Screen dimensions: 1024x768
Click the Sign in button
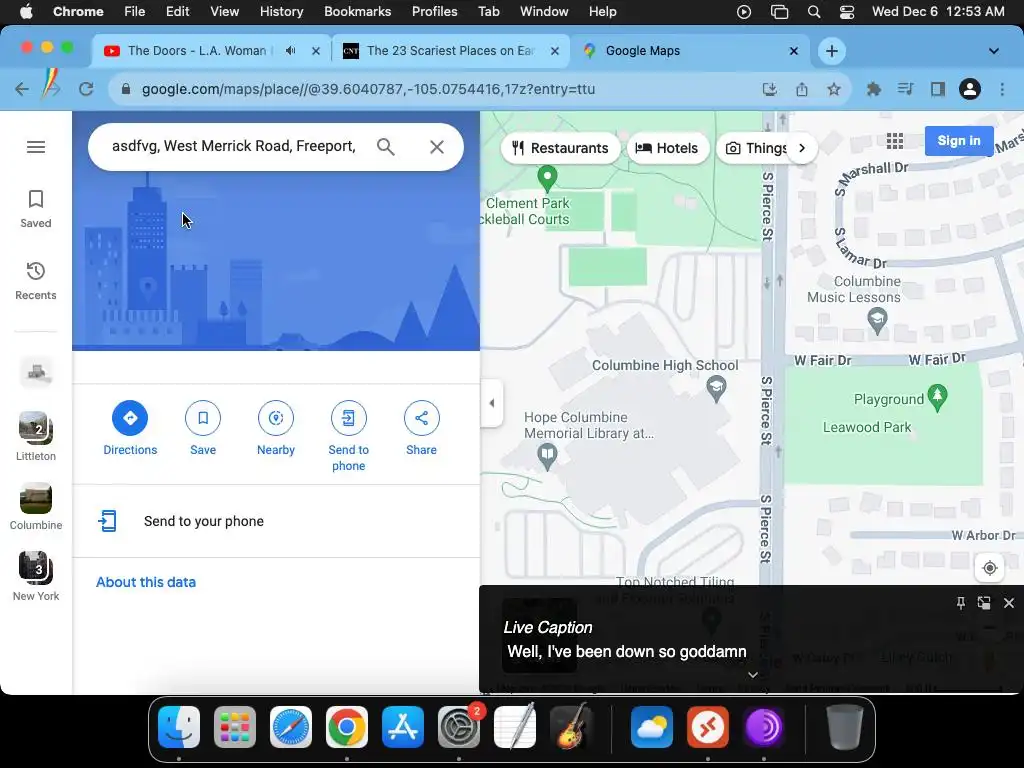[959, 140]
